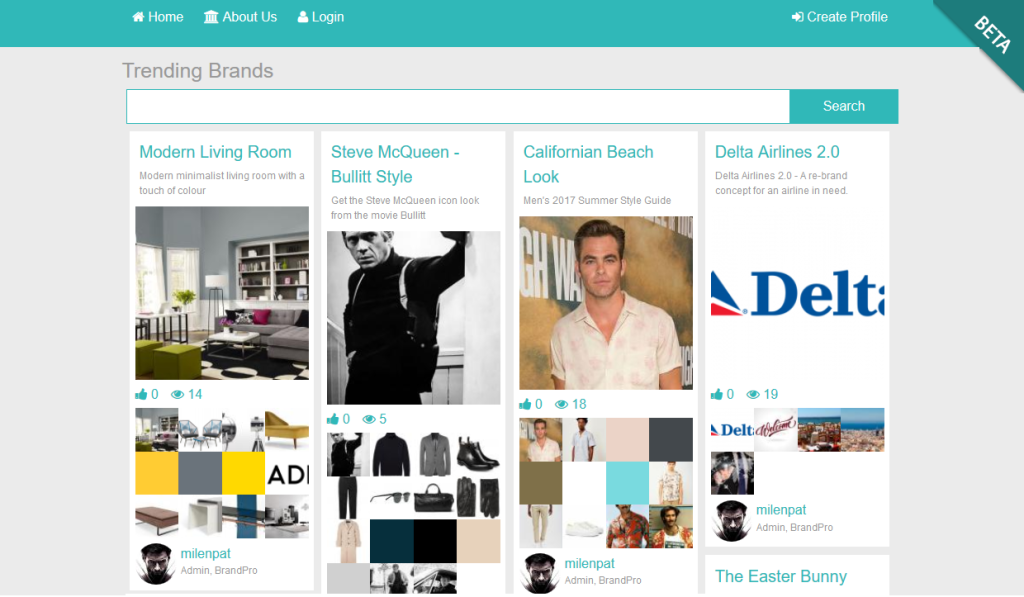Pick the aqua swatch in Beach Look
This screenshot has width=1024, height=597.
point(628,483)
